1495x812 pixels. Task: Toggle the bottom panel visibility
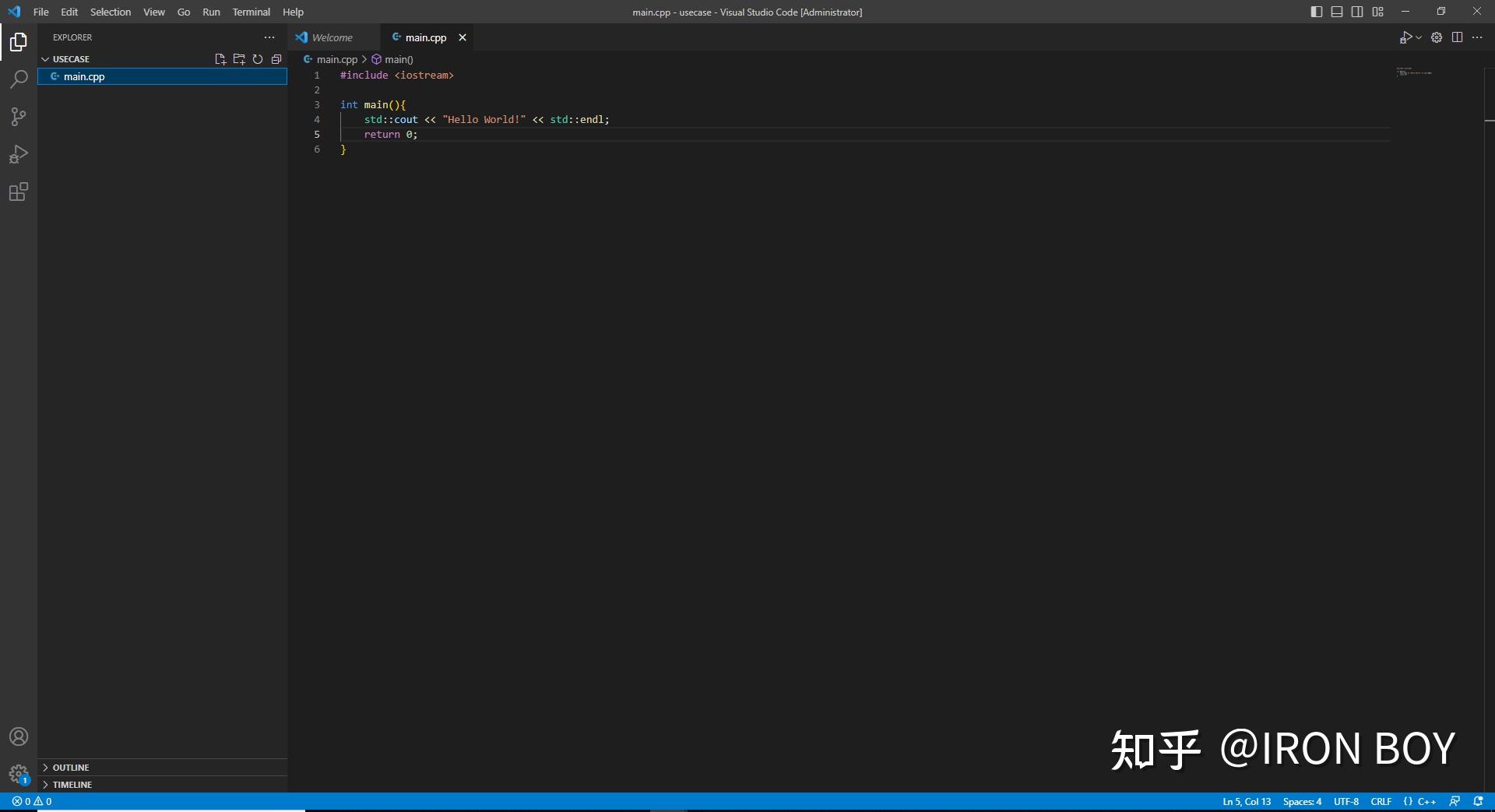(x=1337, y=12)
